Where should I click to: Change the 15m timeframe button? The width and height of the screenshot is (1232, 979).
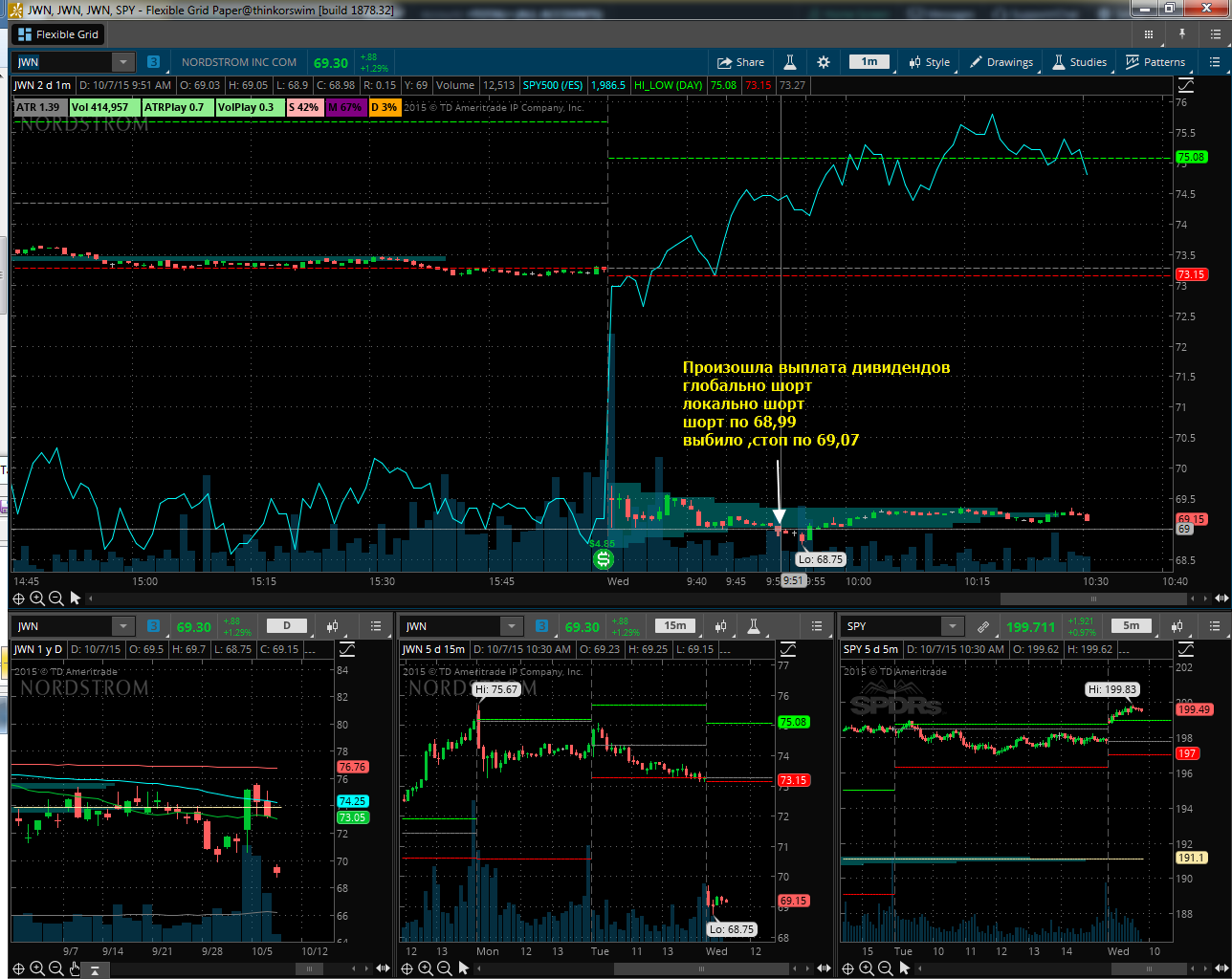675,626
